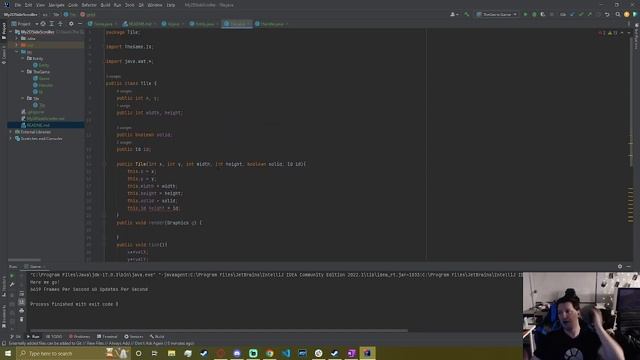Run with Coverage from top toolbar

click(x=543, y=14)
